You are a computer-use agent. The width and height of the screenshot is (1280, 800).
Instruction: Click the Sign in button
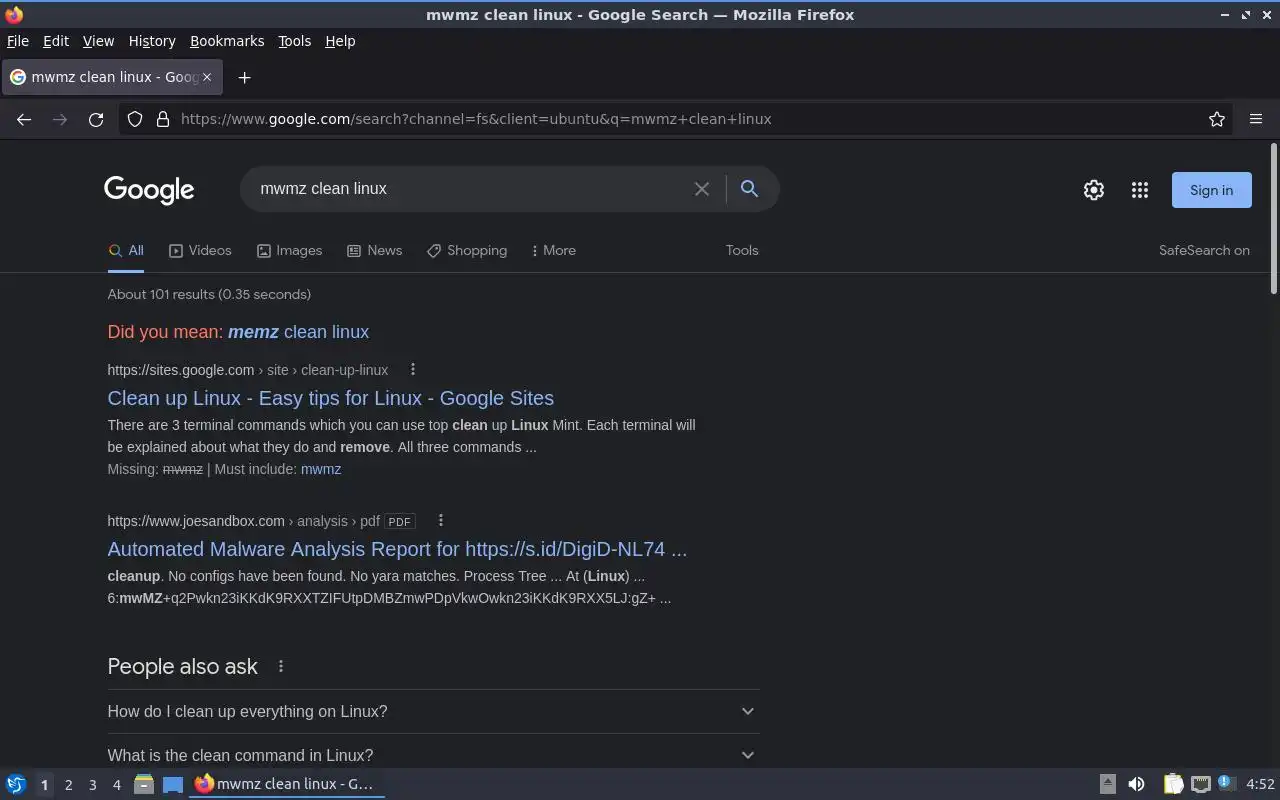click(1211, 190)
